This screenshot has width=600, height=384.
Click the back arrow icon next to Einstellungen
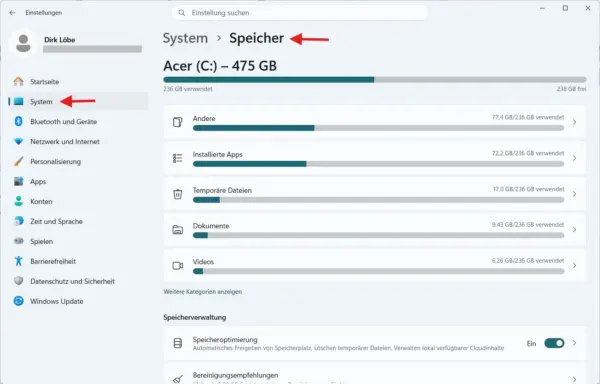click(12, 13)
